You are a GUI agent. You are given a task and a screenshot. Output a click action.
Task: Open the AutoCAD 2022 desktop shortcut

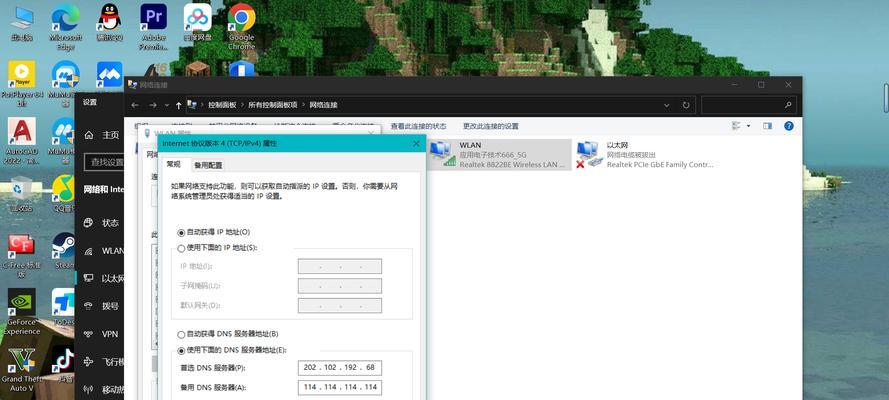22,139
